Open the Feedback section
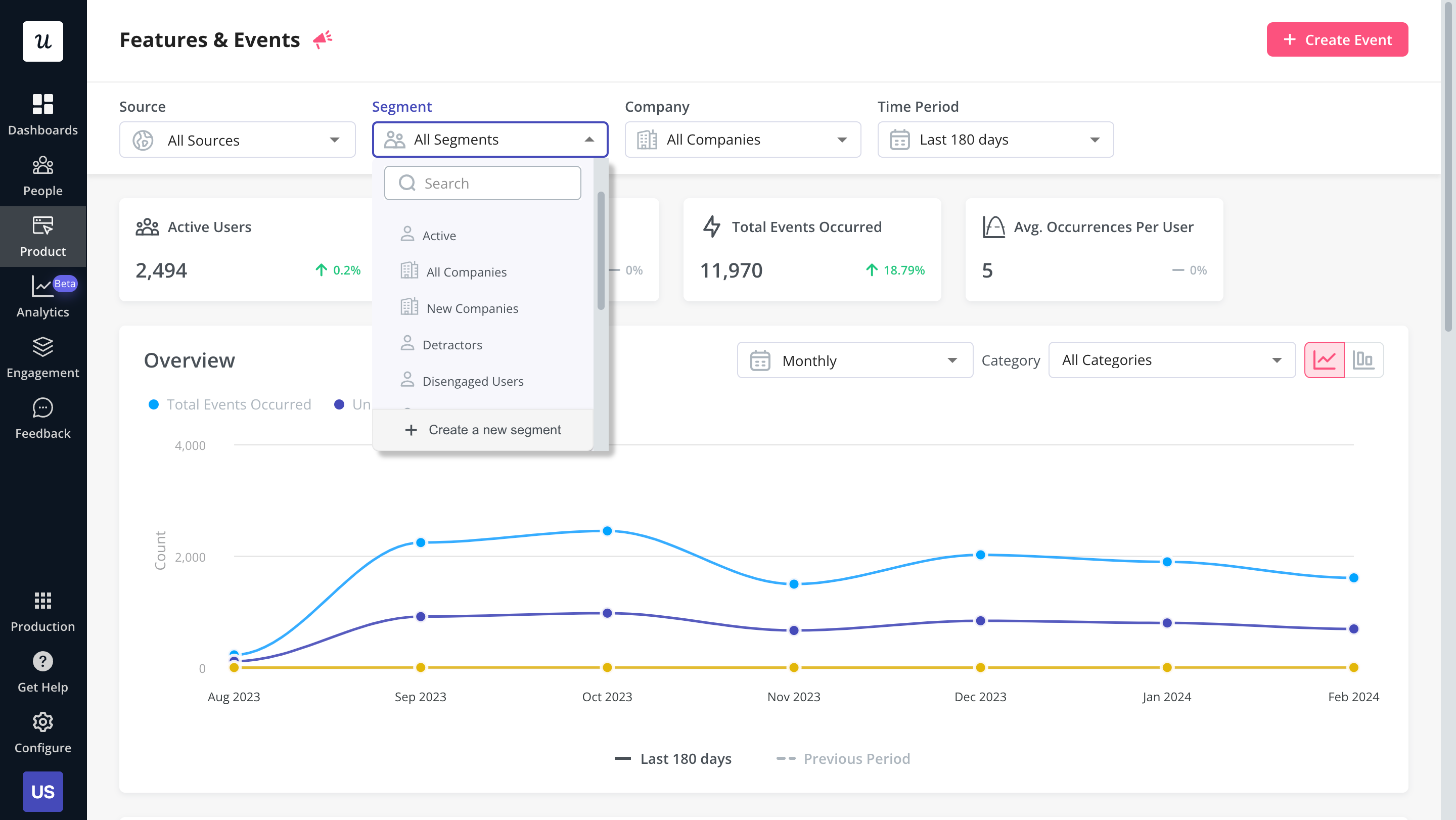 coord(43,418)
